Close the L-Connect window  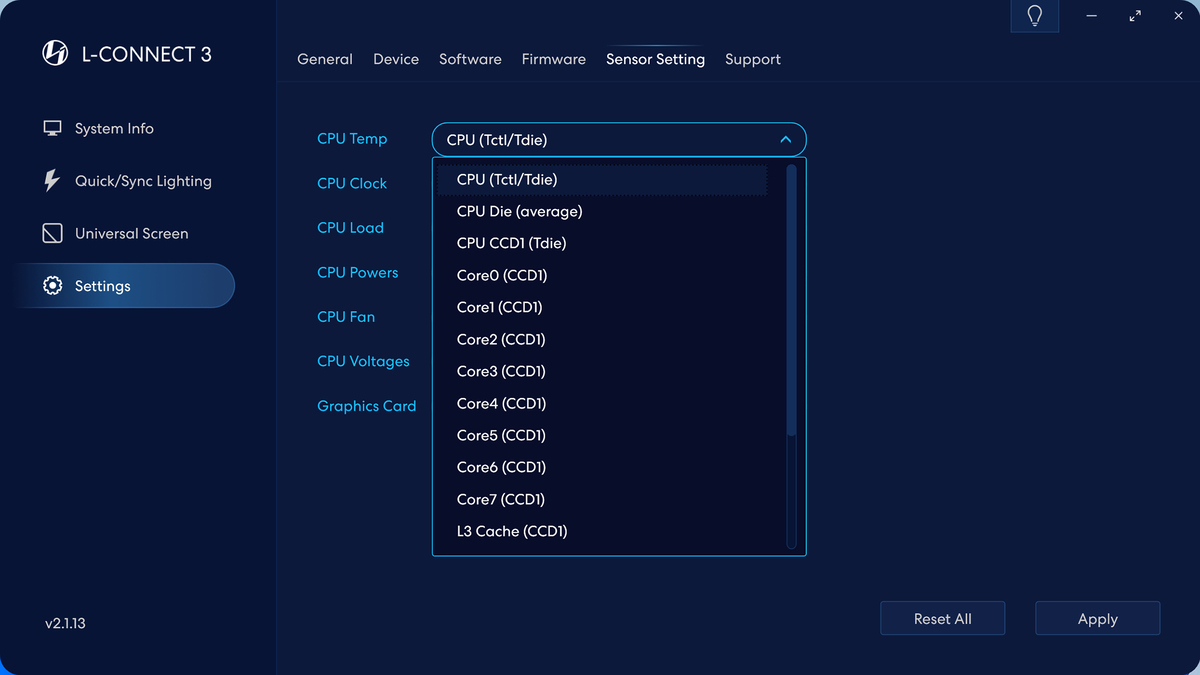pos(1178,16)
